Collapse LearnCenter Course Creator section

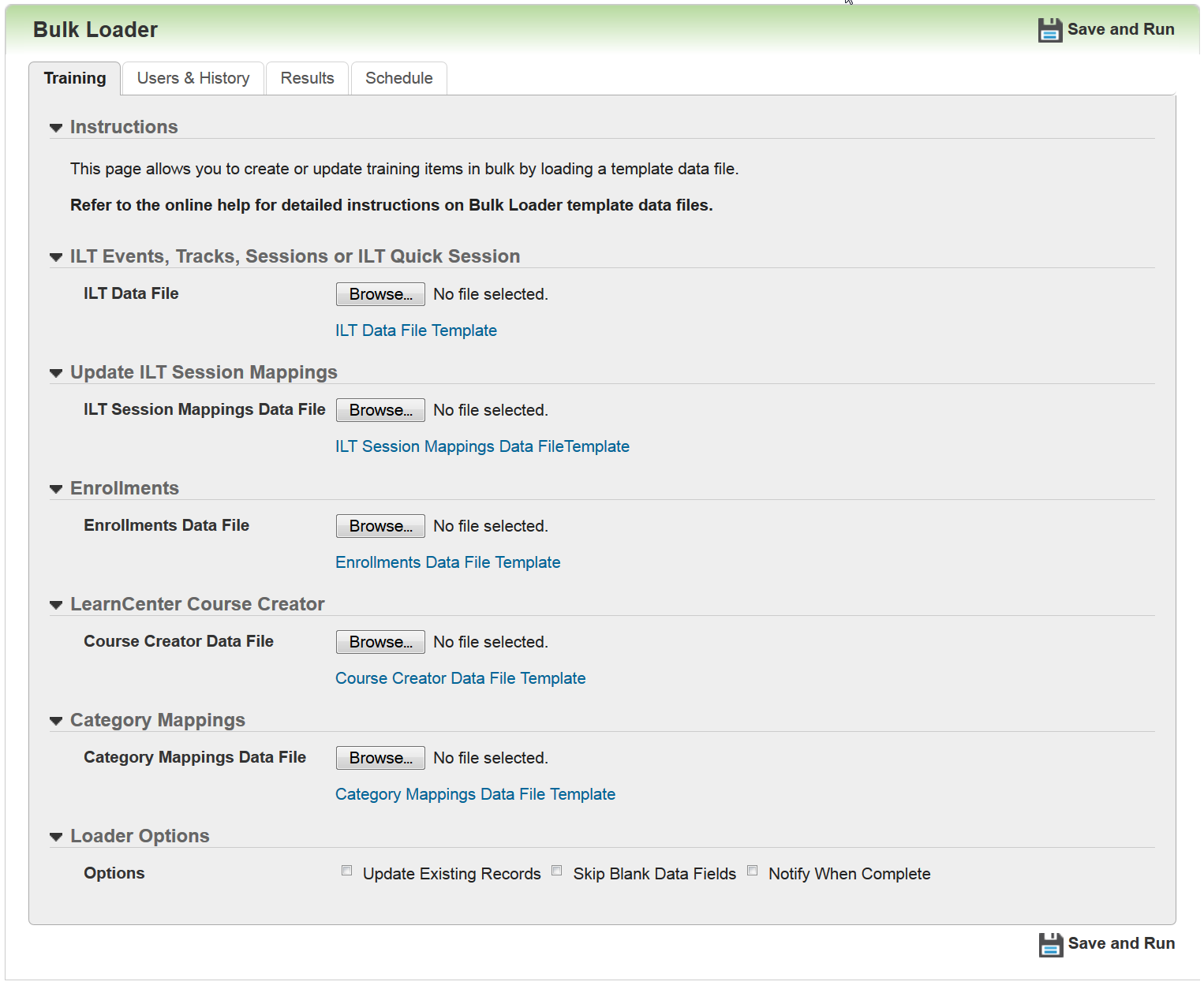click(x=56, y=605)
